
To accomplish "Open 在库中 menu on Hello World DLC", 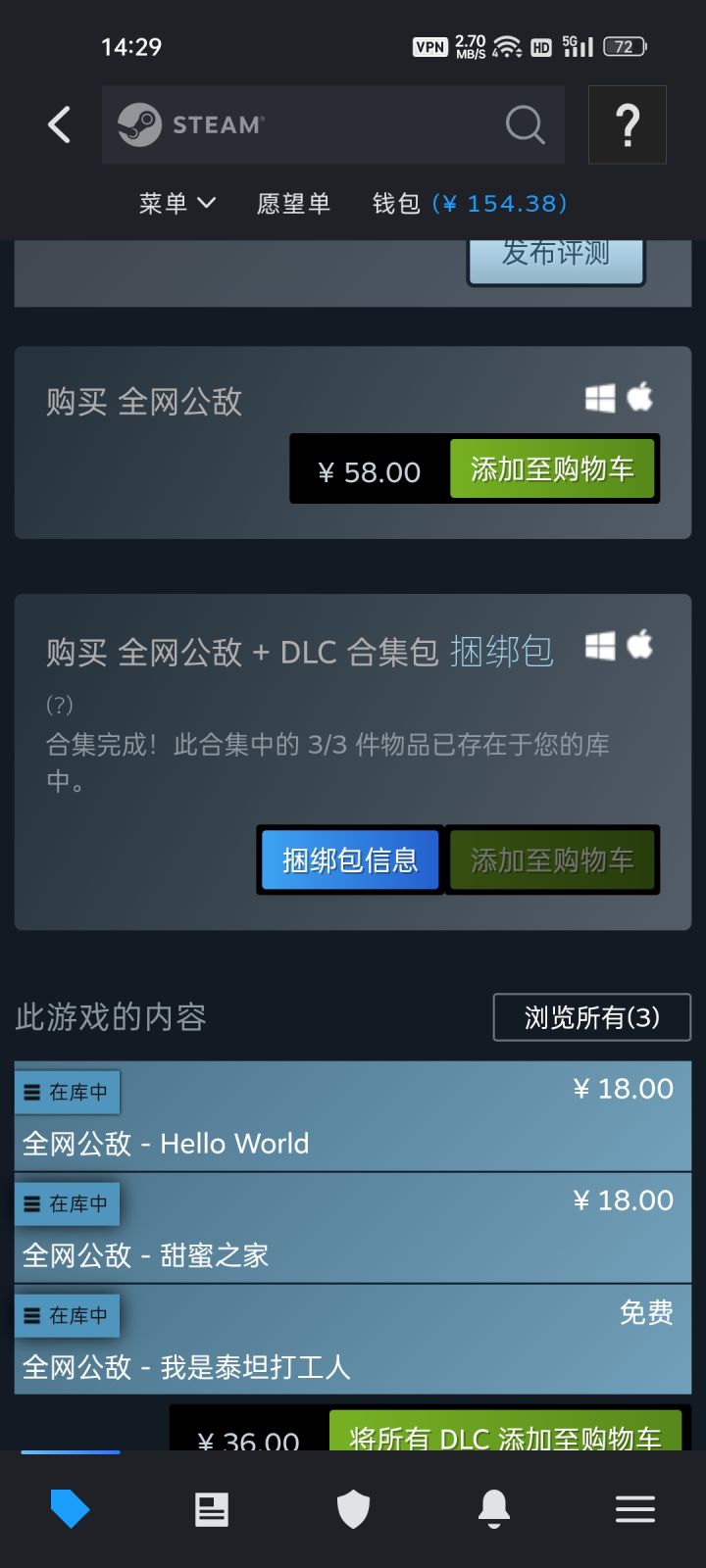I will 67,1092.
